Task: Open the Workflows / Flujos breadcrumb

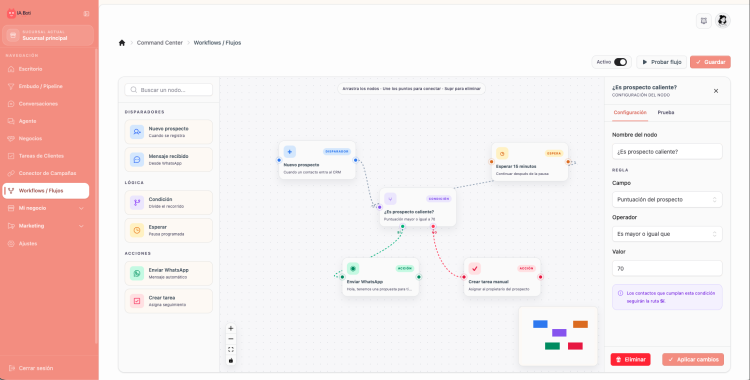Action: (x=217, y=43)
